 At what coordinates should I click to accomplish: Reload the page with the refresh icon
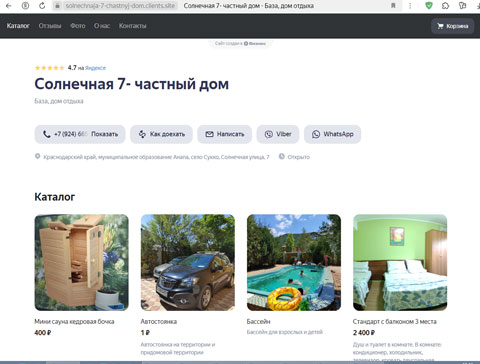click(42, 6)
